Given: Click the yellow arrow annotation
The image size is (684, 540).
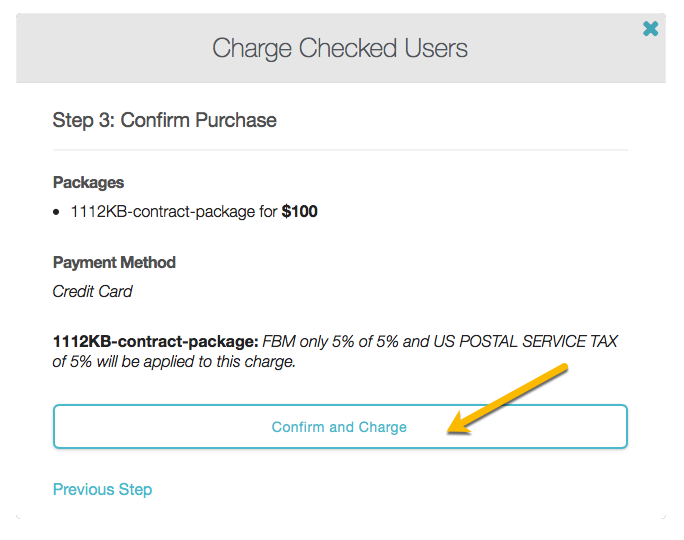Looking at the screenshot, I should click(510, 399).
